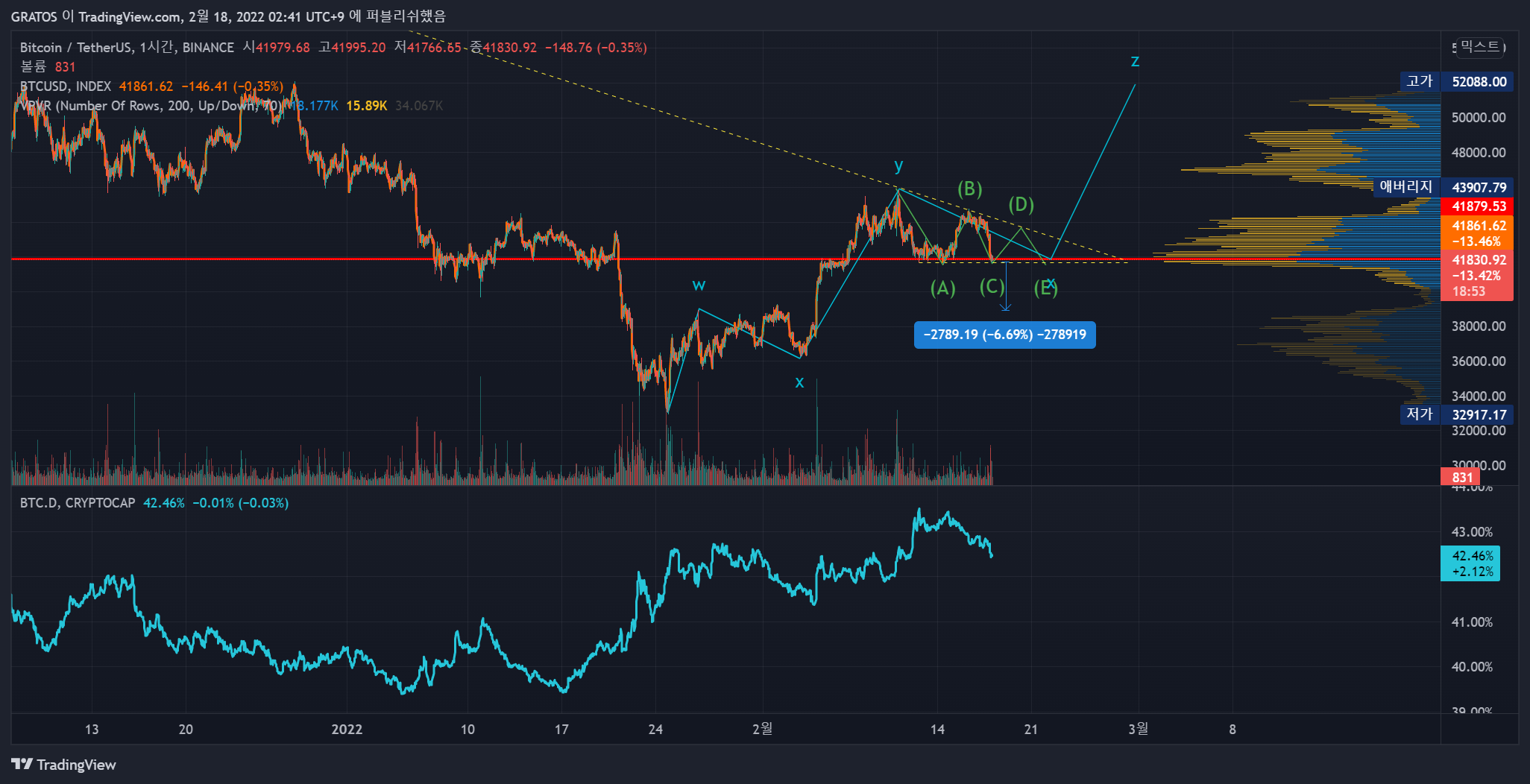
Task: Click the BTCUSD change −146.41 value
Action: click(x=205, y=86)
